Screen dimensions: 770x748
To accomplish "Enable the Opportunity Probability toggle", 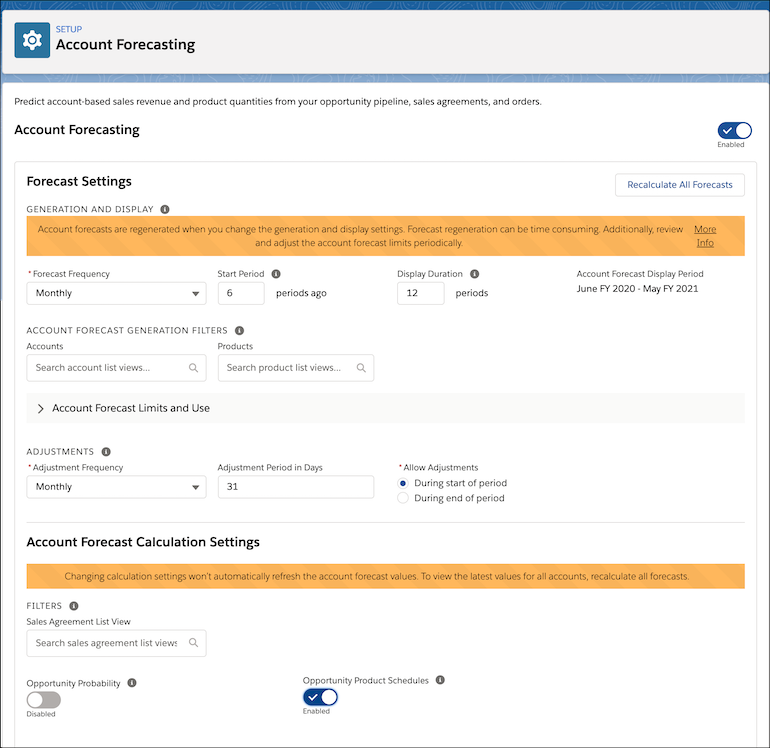I will point(44,700).
